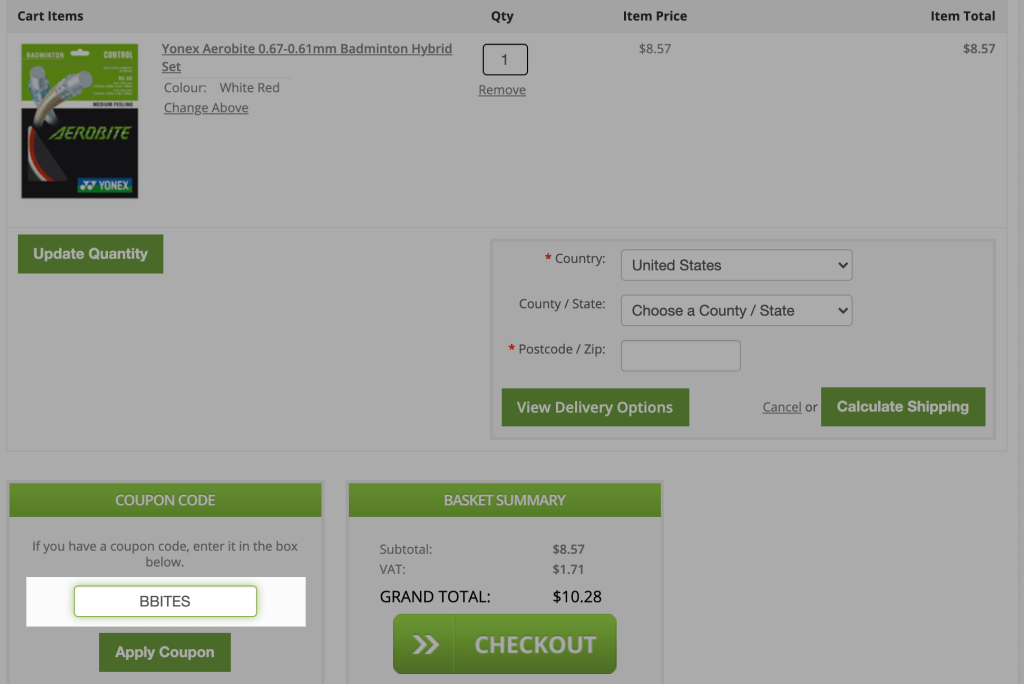This screenshot has height=684, width=1024.
Task: Click the quantity input box
Action: pyautogui.click(x=505, y=60)
